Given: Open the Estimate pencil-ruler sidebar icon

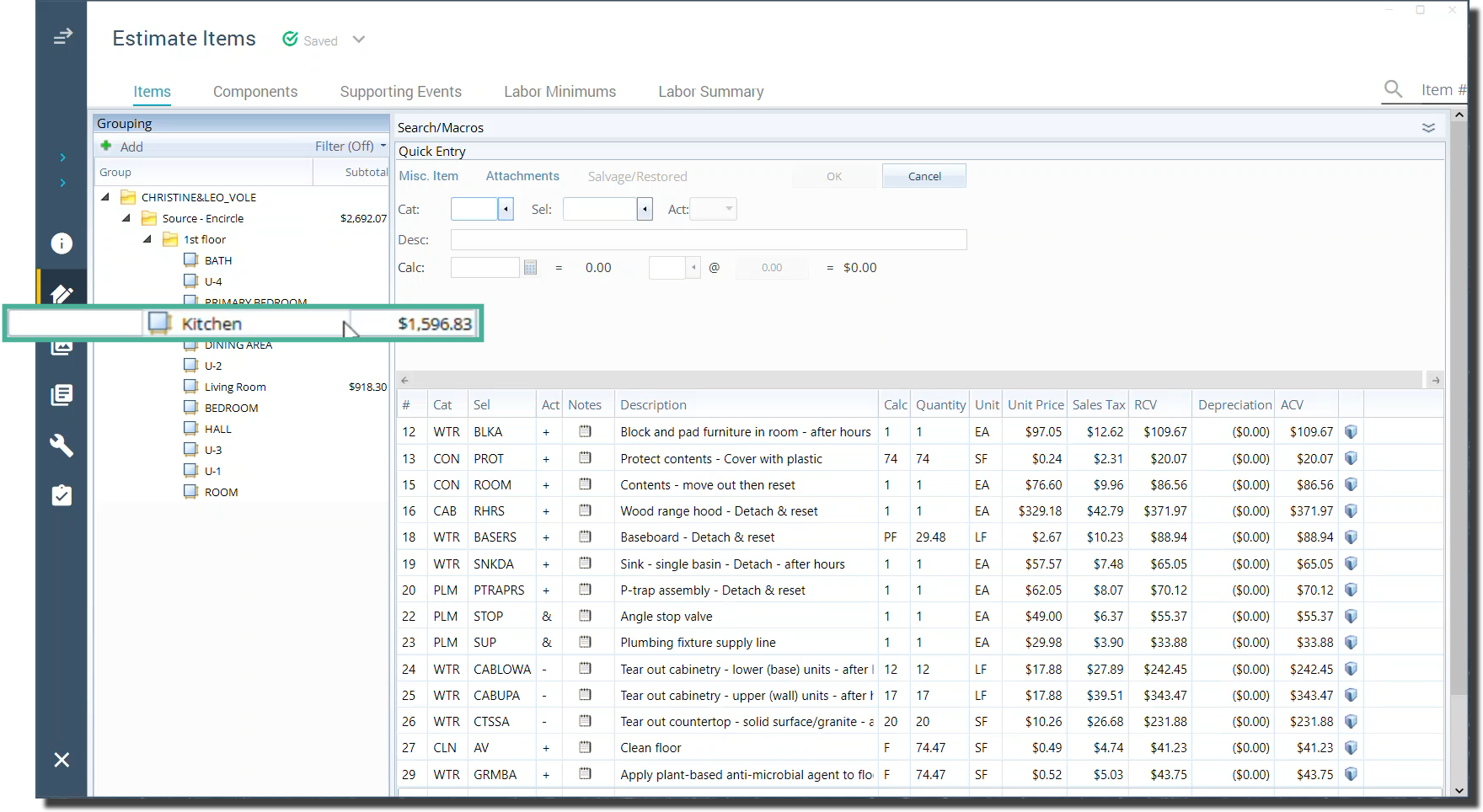Looking at the screenshot, I should [62, 294].
